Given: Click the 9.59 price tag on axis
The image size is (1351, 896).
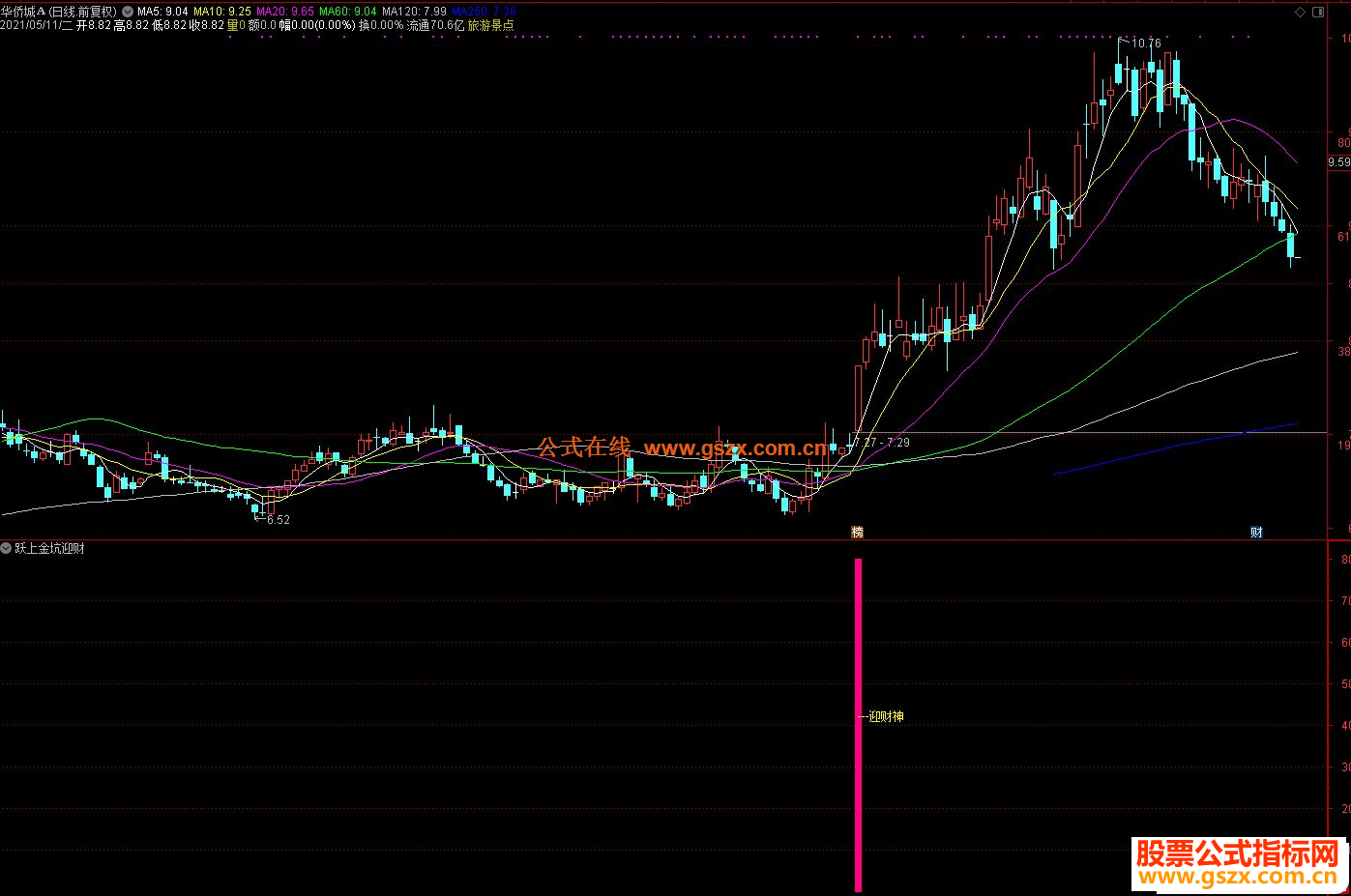Looking at the screenshot, I should point(1338,162).
